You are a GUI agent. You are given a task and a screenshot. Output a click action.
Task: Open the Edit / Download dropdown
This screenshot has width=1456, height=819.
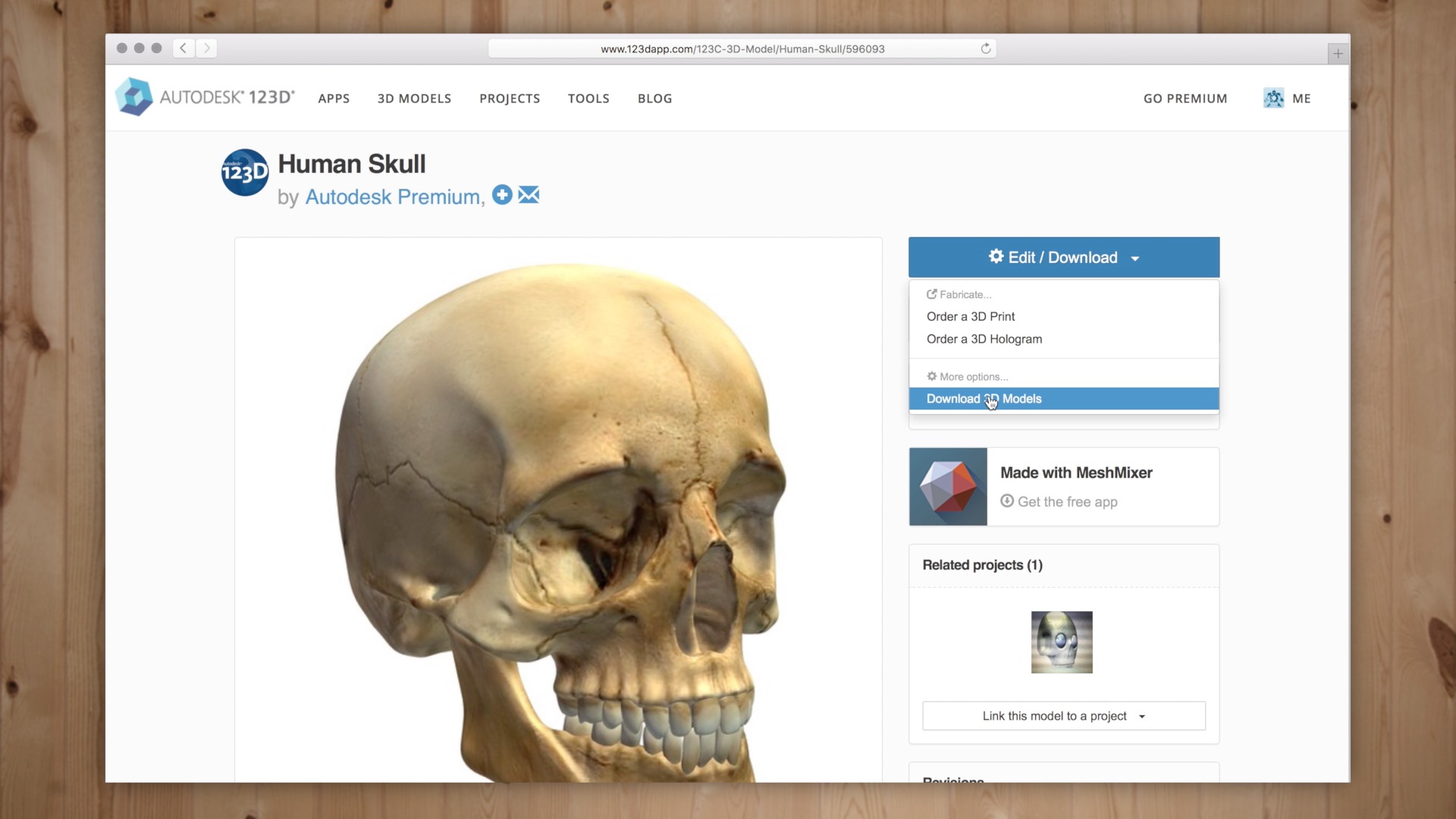click(1064, 257)
